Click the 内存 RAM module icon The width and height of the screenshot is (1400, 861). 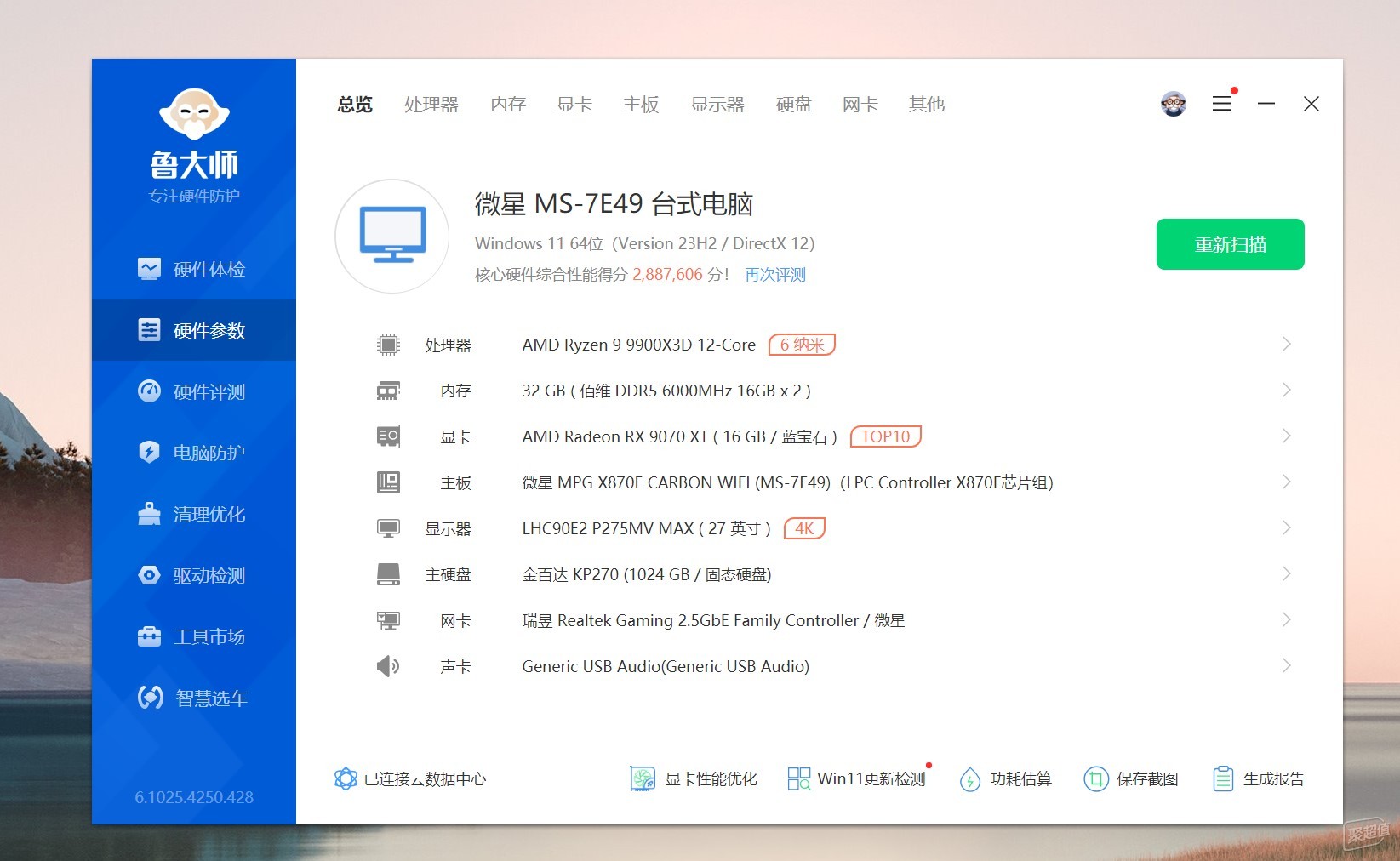(x=388, y=391)
